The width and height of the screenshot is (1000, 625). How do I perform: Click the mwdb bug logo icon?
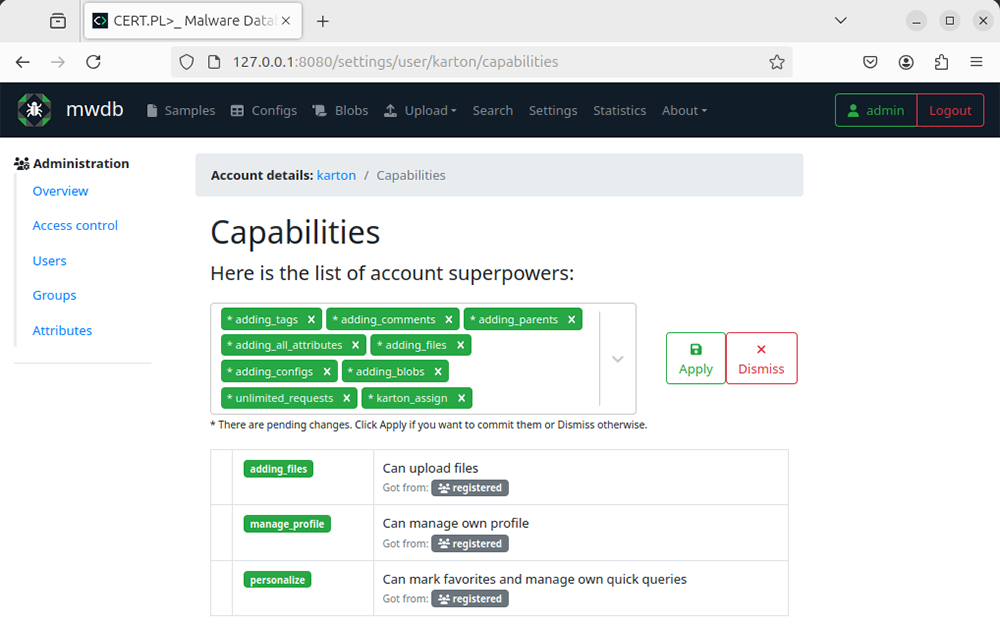coord(35,110)
